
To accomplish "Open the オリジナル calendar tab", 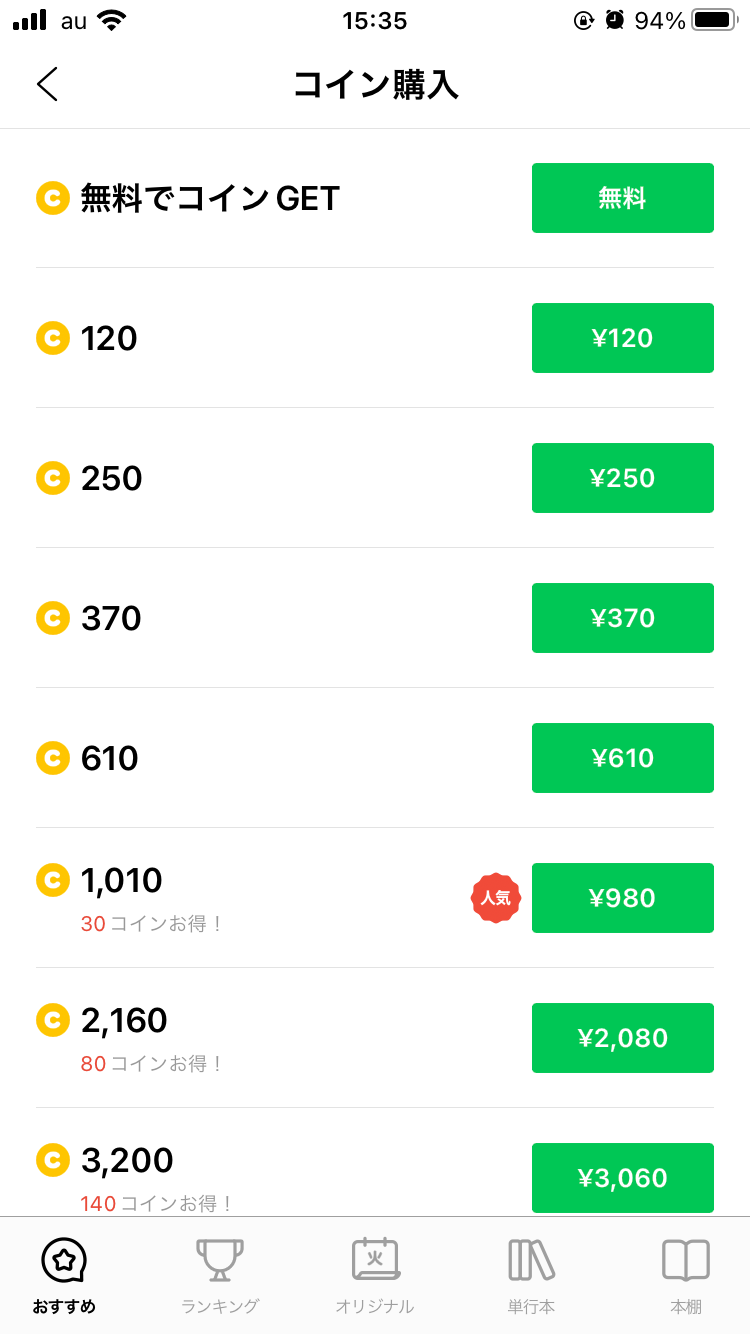I will coord(375,1260).
